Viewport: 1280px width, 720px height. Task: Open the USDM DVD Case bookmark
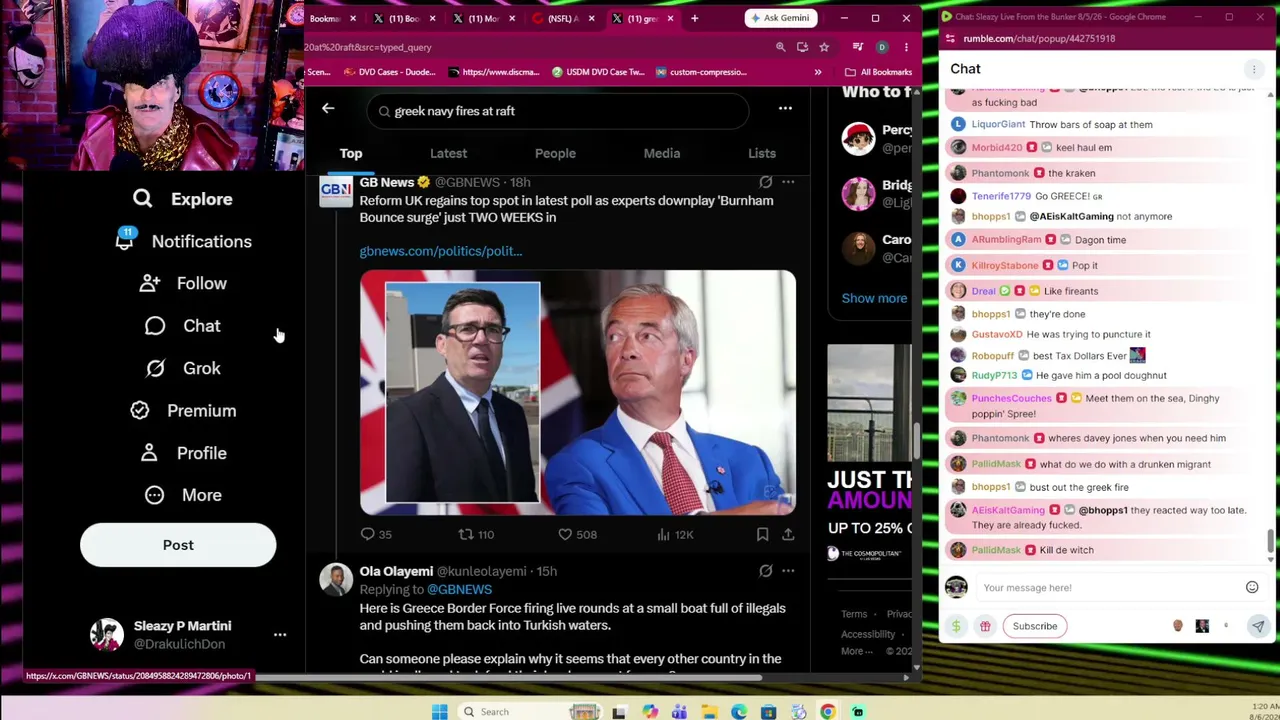click(x=598, y=72)
